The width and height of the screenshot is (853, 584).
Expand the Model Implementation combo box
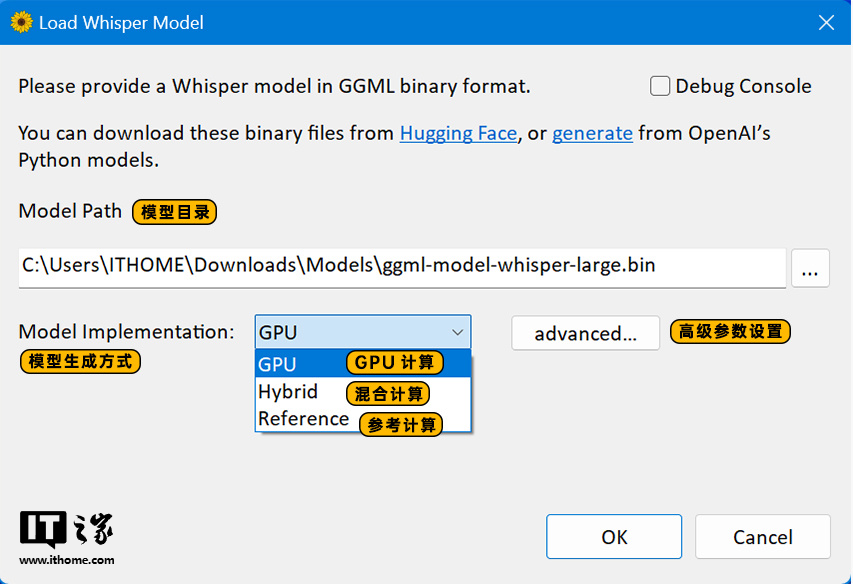pyautogui.click(x=362, y=332)
